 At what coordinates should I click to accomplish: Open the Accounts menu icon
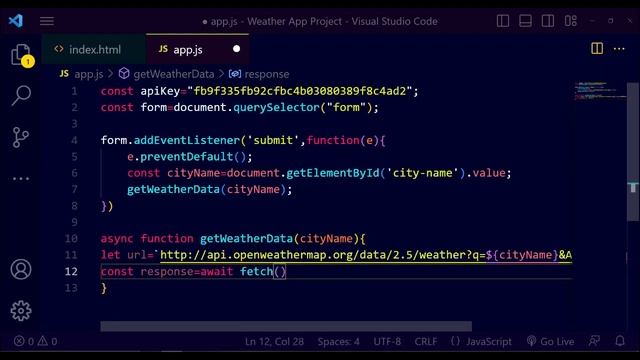[21, 269]
